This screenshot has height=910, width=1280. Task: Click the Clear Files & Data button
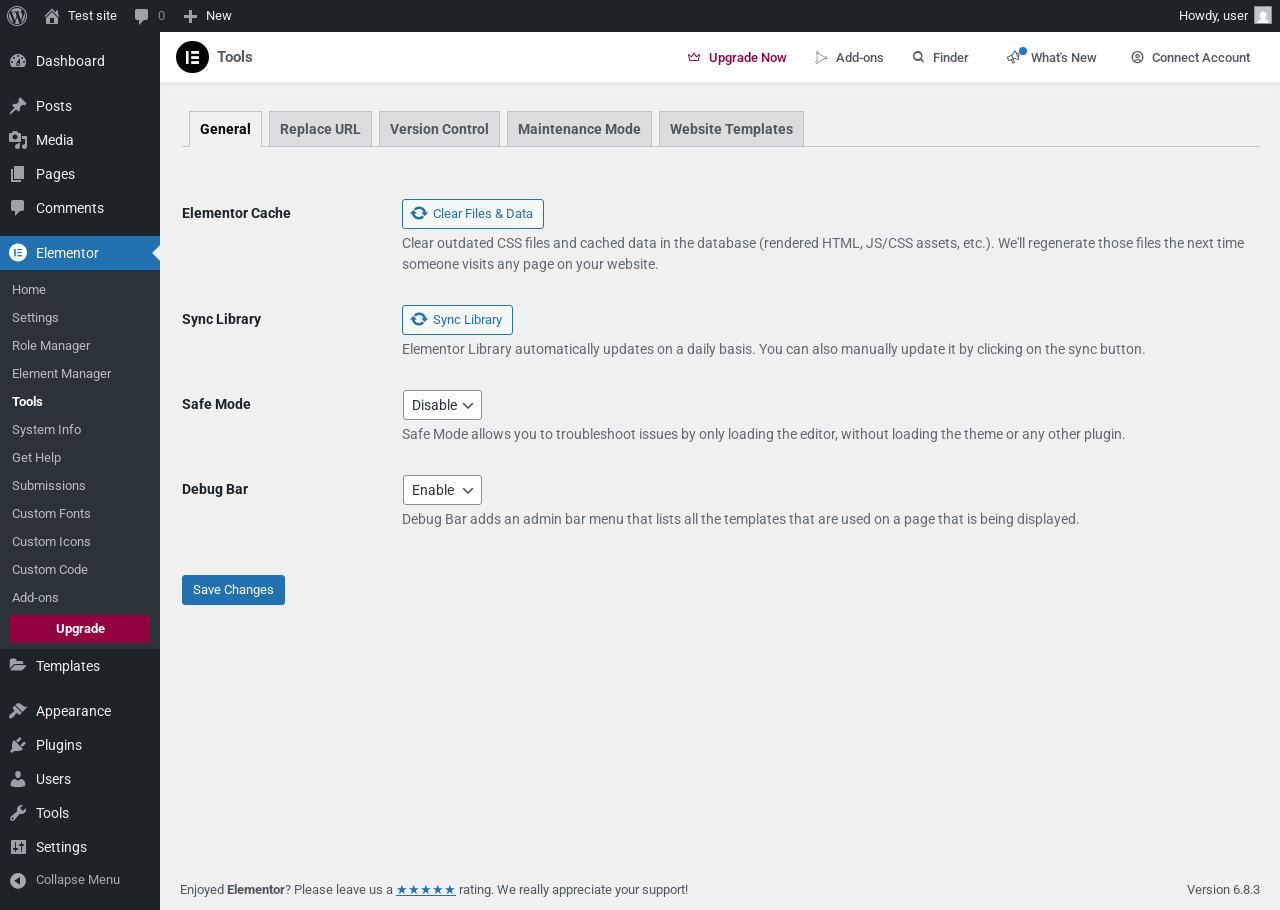[x=473, y=214]
